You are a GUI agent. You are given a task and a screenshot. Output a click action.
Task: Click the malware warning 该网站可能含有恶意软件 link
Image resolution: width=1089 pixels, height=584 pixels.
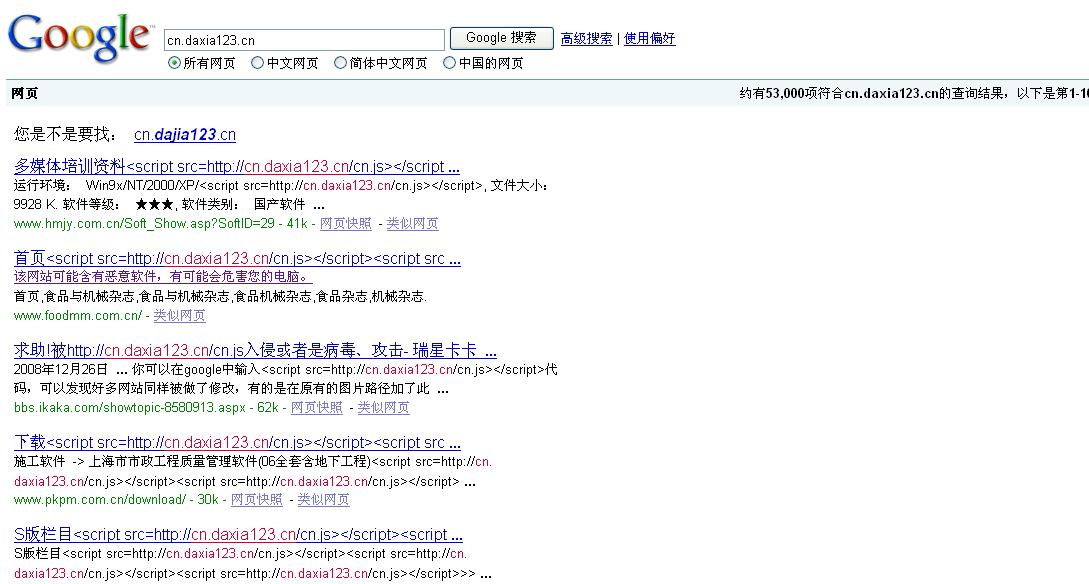(x=163, y=276)
